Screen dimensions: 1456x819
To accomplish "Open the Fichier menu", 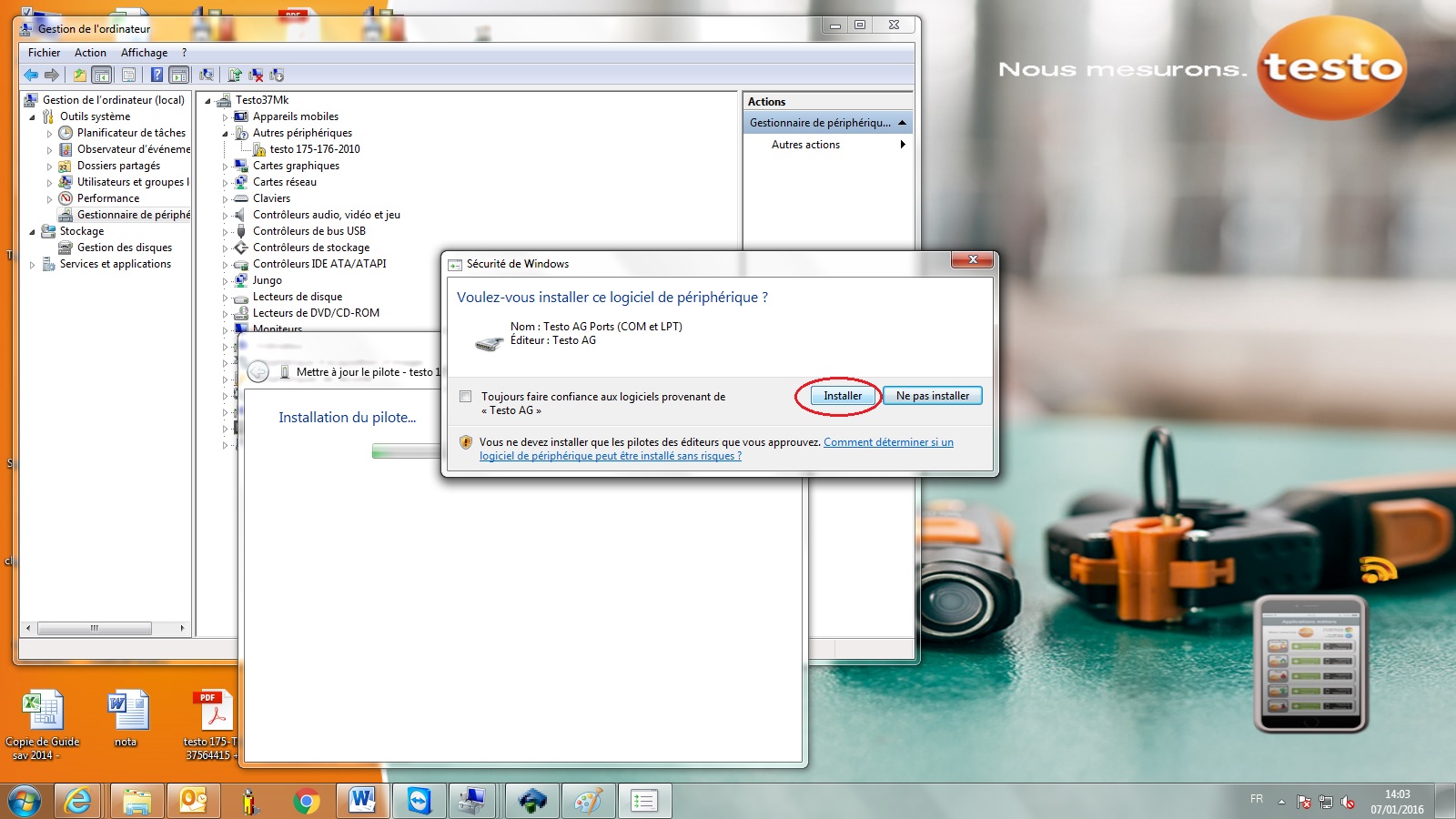I will [44, 53].
